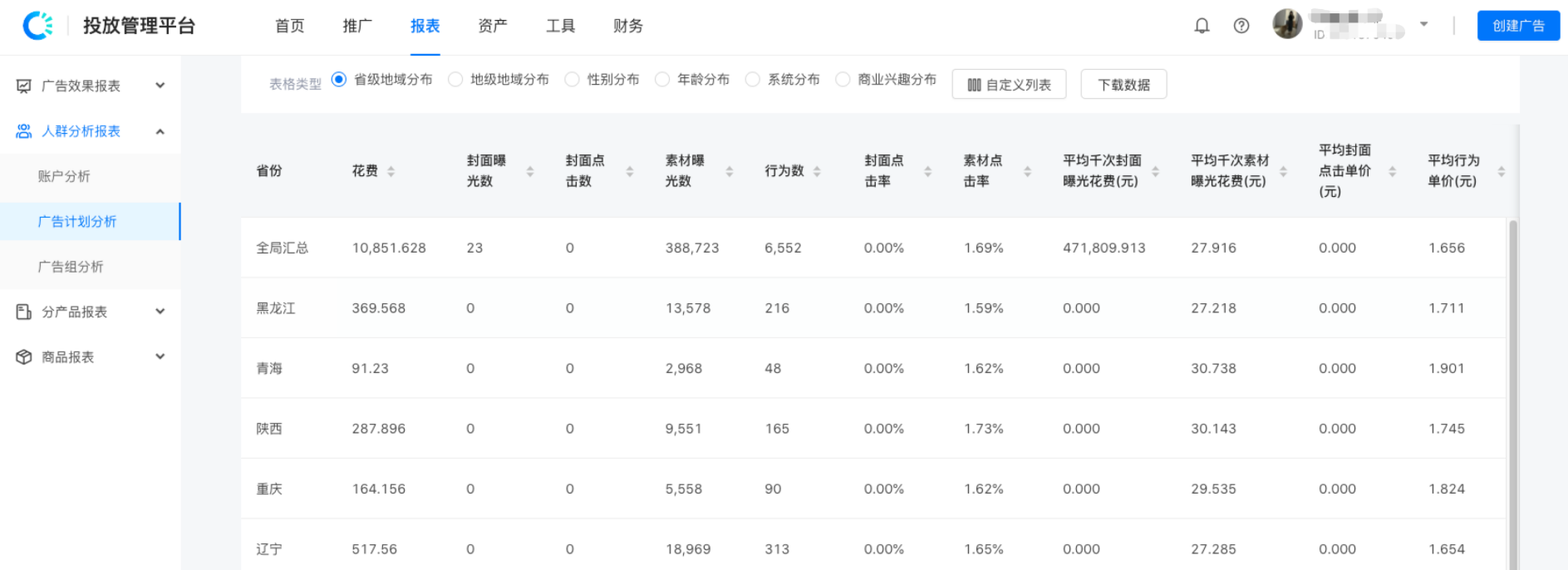Sort by 平均千次封面曝光花费 column arrows
The width and height of the screenshot is (1568, 570).
tap(1156, 171)
